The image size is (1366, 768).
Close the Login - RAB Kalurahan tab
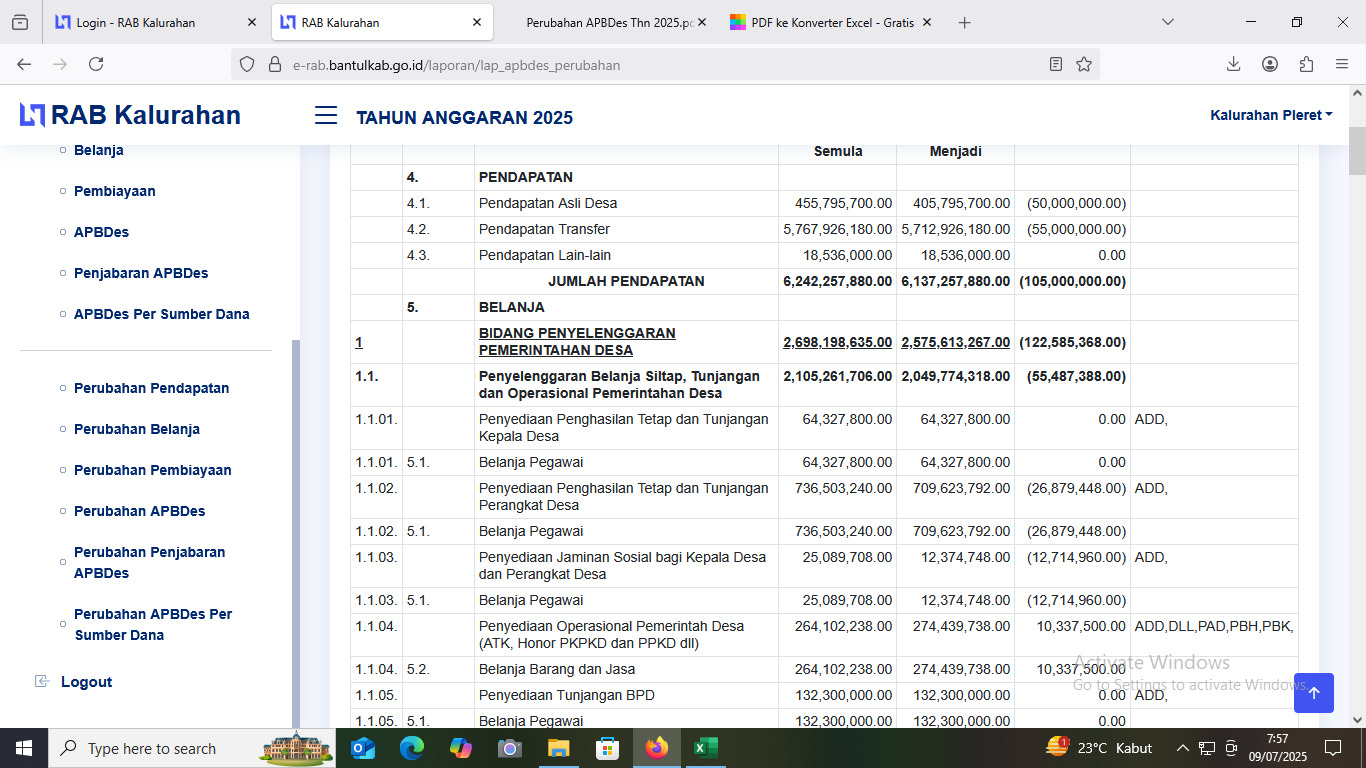pos(253,22)
